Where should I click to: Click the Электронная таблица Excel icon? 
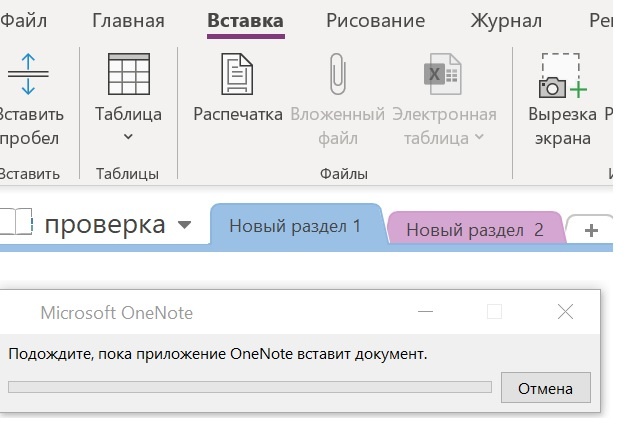click(x=442, y=74)
